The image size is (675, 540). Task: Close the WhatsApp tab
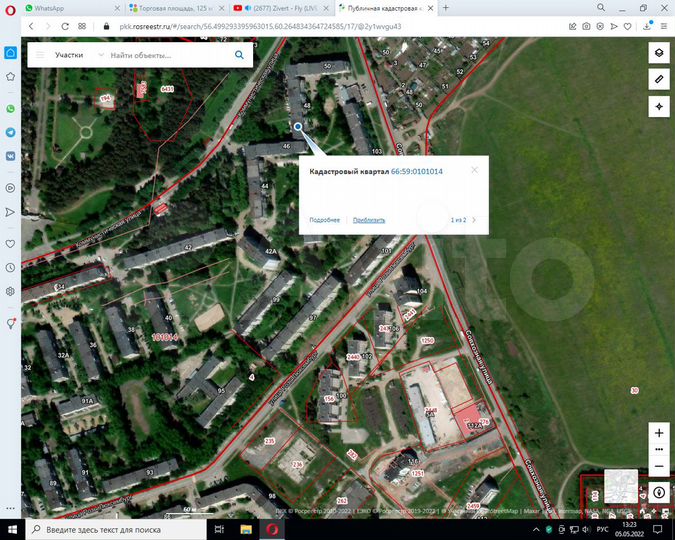pos(118,8)
